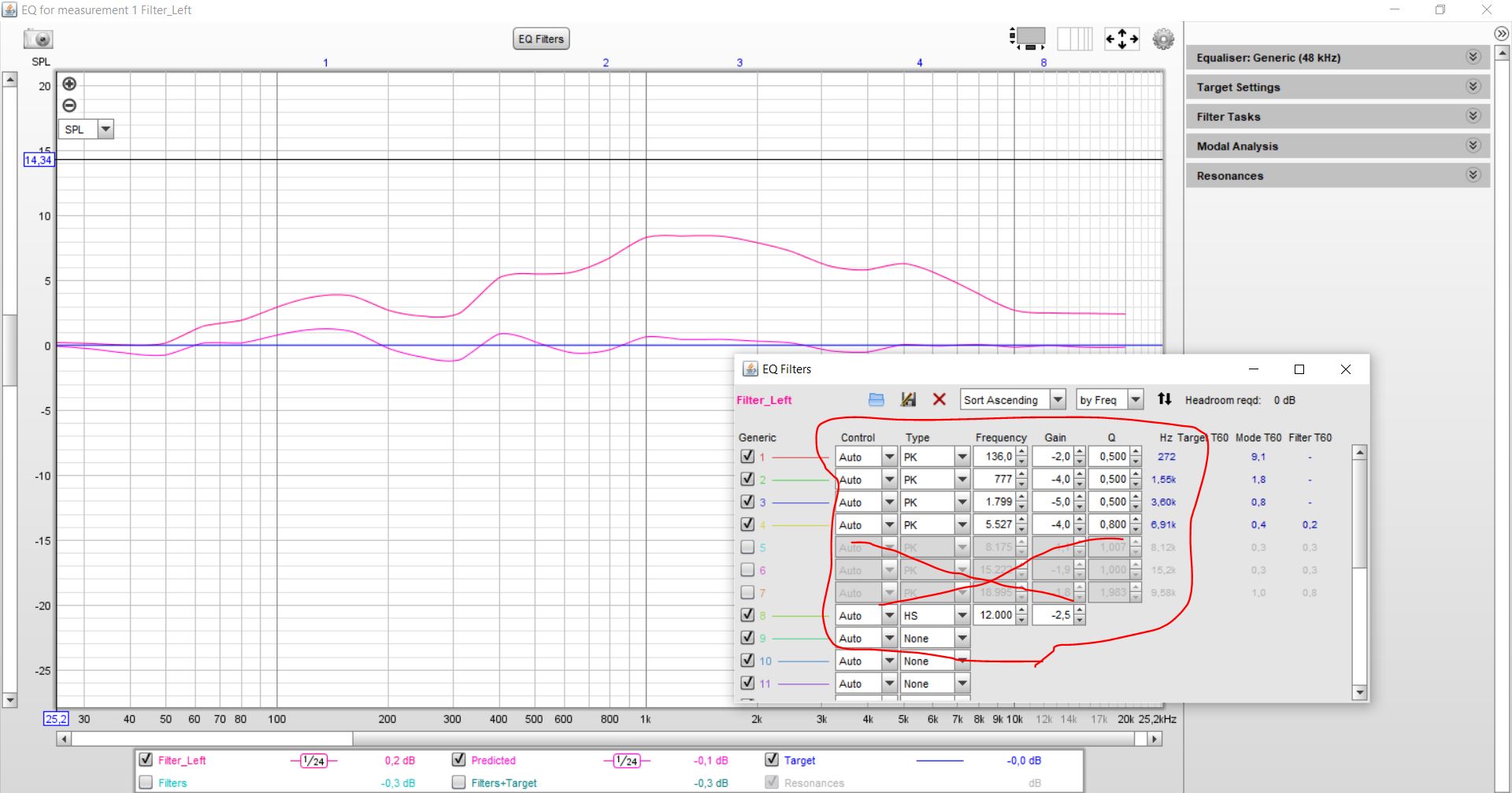Enable Filters trace checkbox

146,782
